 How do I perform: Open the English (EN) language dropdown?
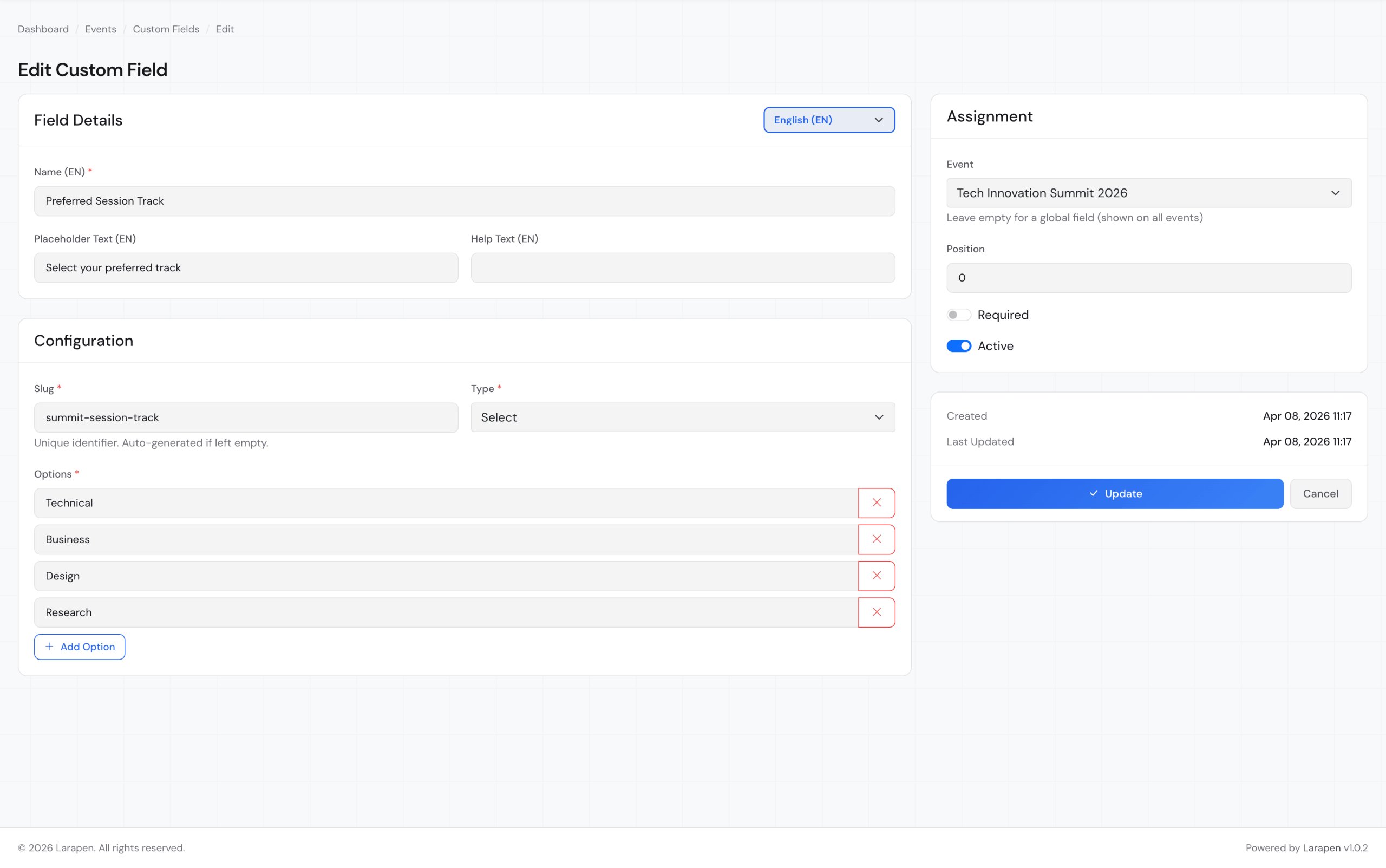click(829, 120)
